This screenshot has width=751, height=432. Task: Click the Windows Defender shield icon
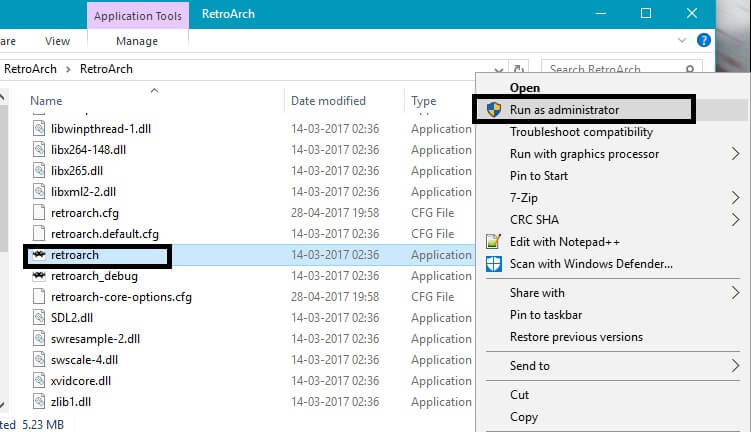point(494,263)
